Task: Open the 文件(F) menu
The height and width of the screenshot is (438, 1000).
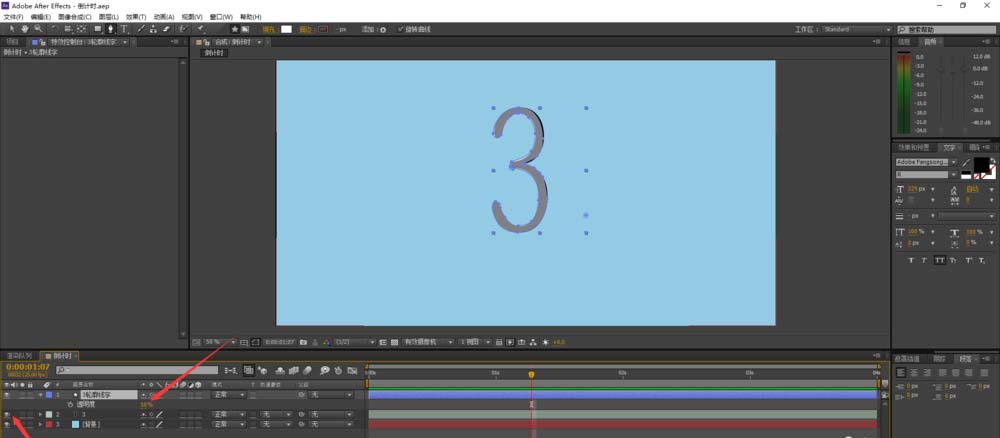Action: coord(13,17)
